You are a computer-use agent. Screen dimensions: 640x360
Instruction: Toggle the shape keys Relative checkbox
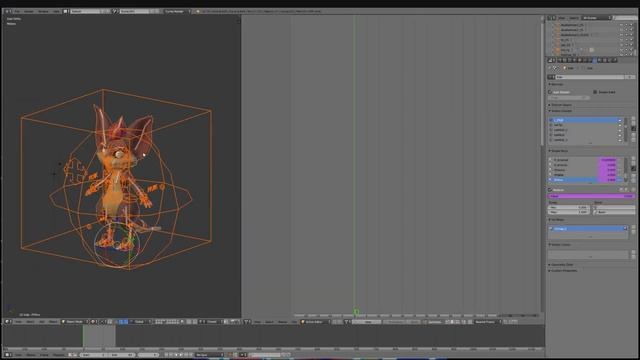pos(550,190)
